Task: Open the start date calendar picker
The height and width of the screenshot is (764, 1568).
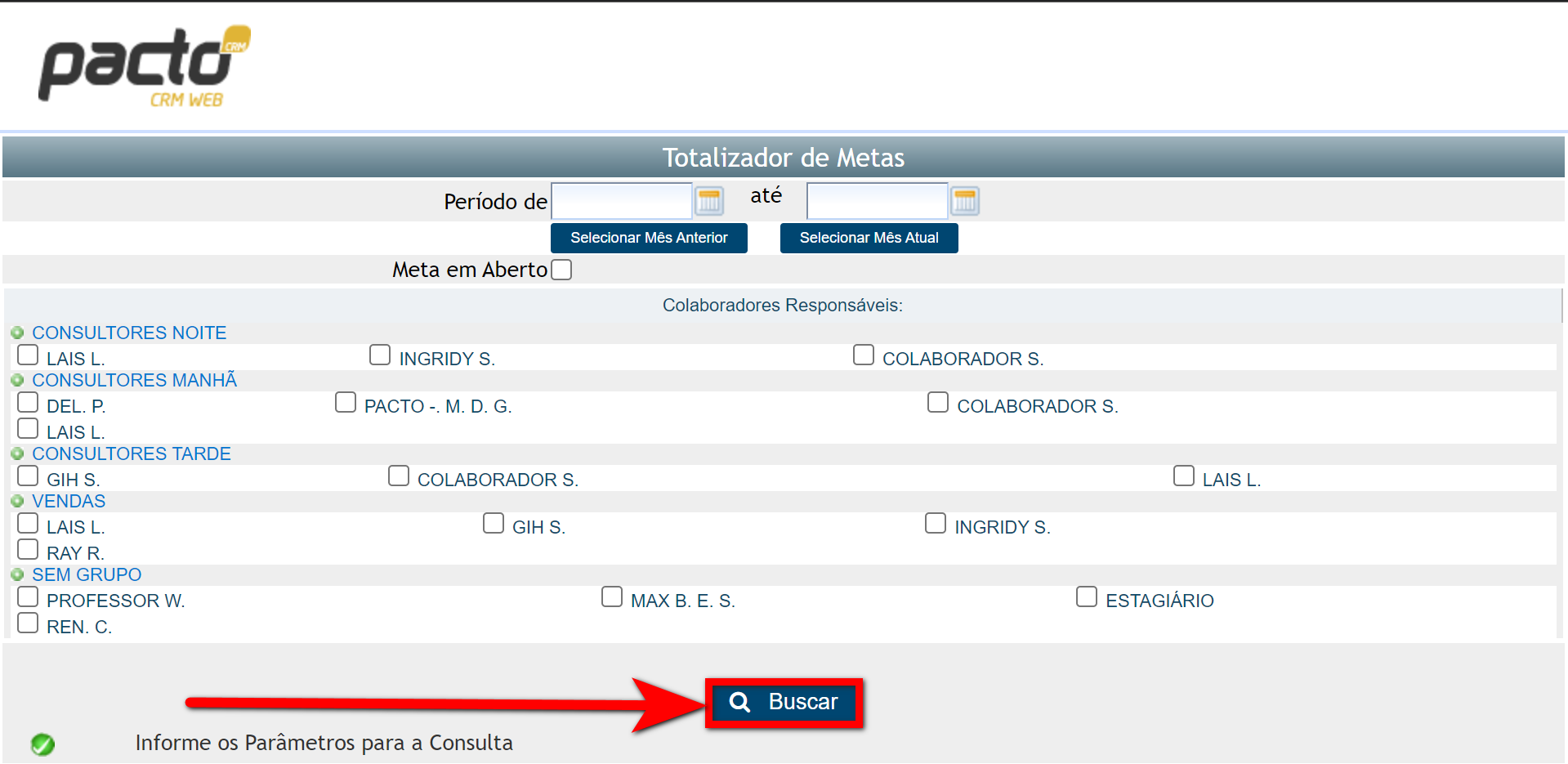Action: tap(708, 200)
